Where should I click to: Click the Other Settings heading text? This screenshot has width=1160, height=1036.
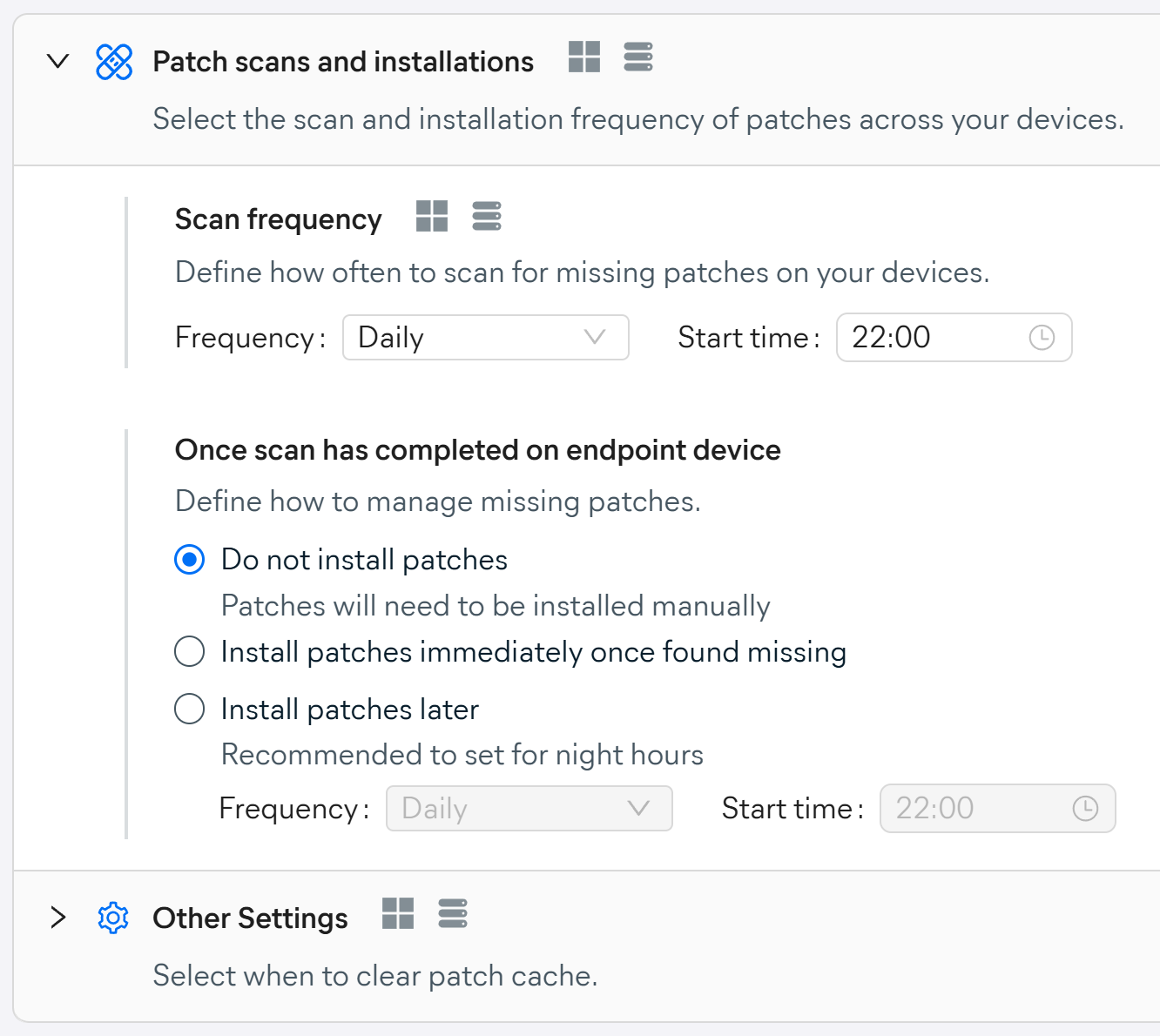click(x=250, y=918)
